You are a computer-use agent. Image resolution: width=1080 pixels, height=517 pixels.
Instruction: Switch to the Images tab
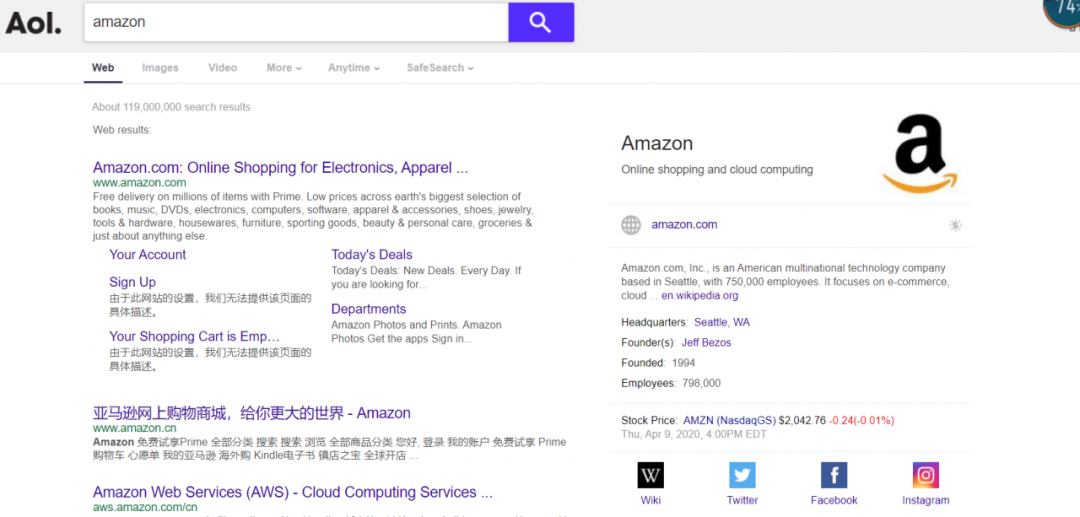point(160,68)
